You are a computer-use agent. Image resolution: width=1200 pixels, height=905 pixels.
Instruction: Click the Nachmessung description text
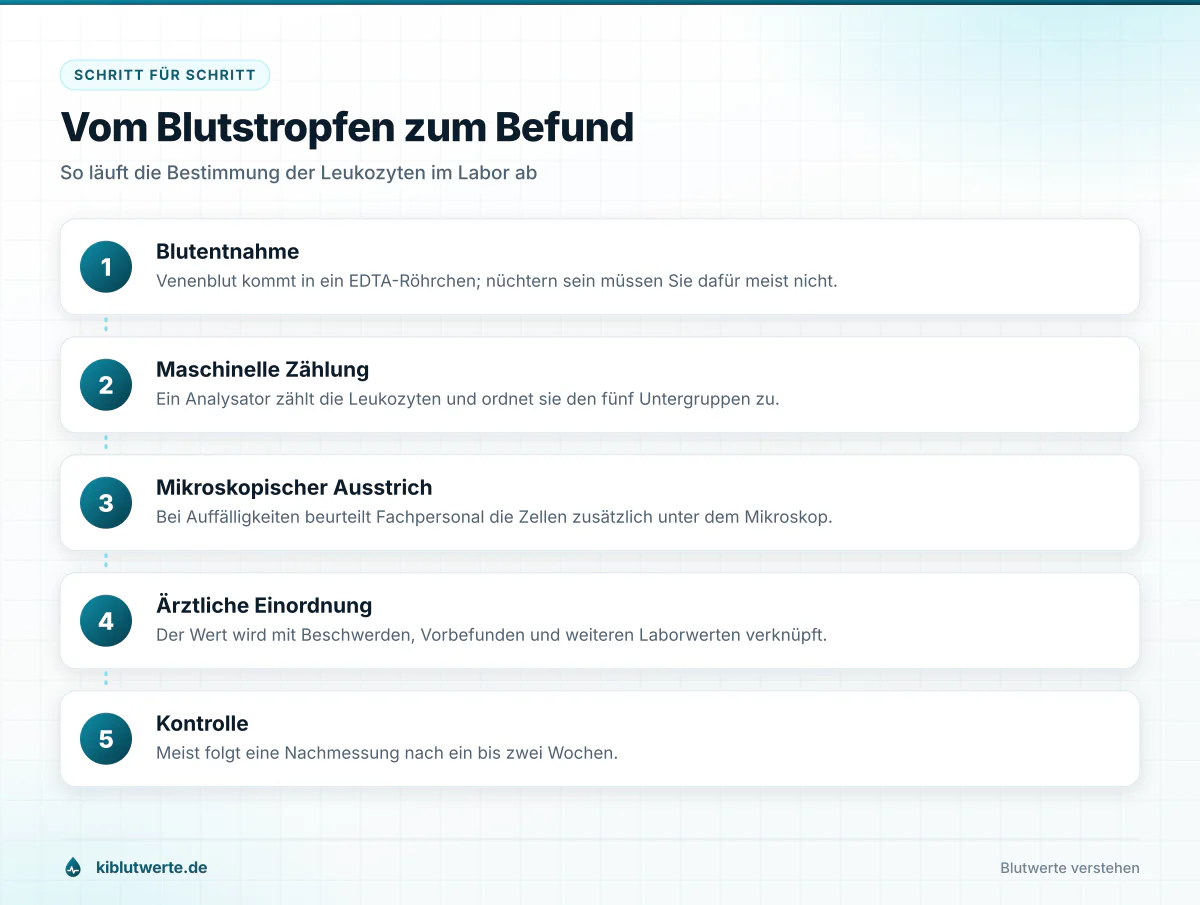pos(387,753)
